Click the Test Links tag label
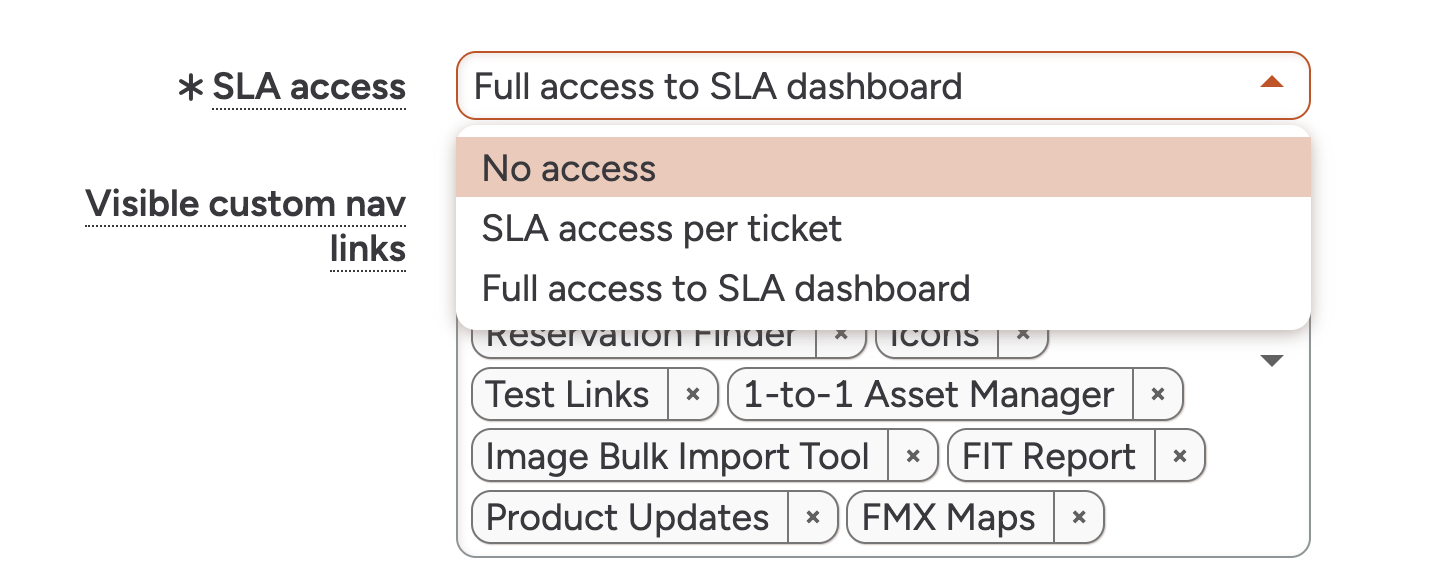Image resolution: width=1442 pixels, height=584 pixels. [x=567, y=395]
